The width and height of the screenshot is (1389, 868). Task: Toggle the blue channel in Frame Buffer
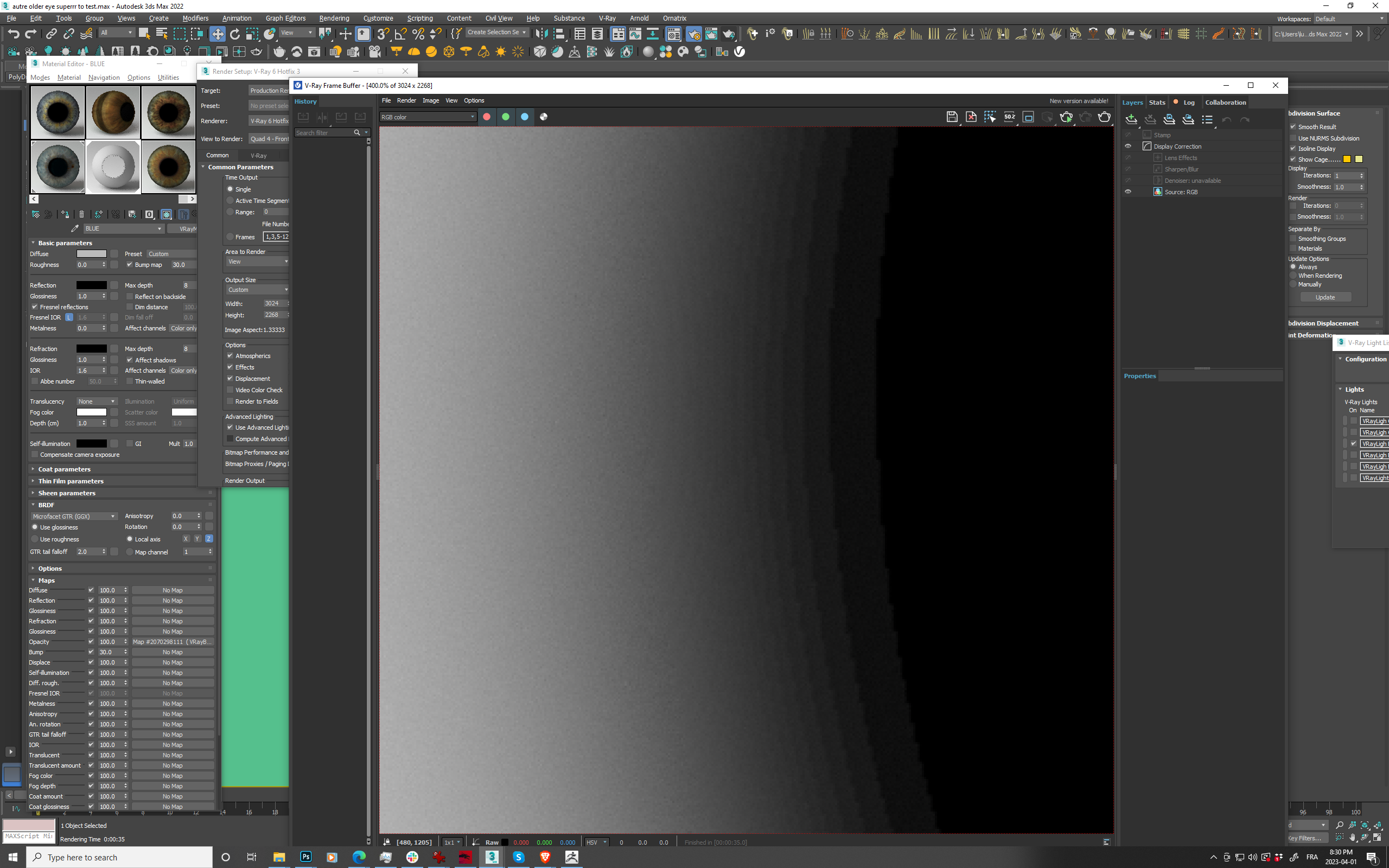point(525,117)
